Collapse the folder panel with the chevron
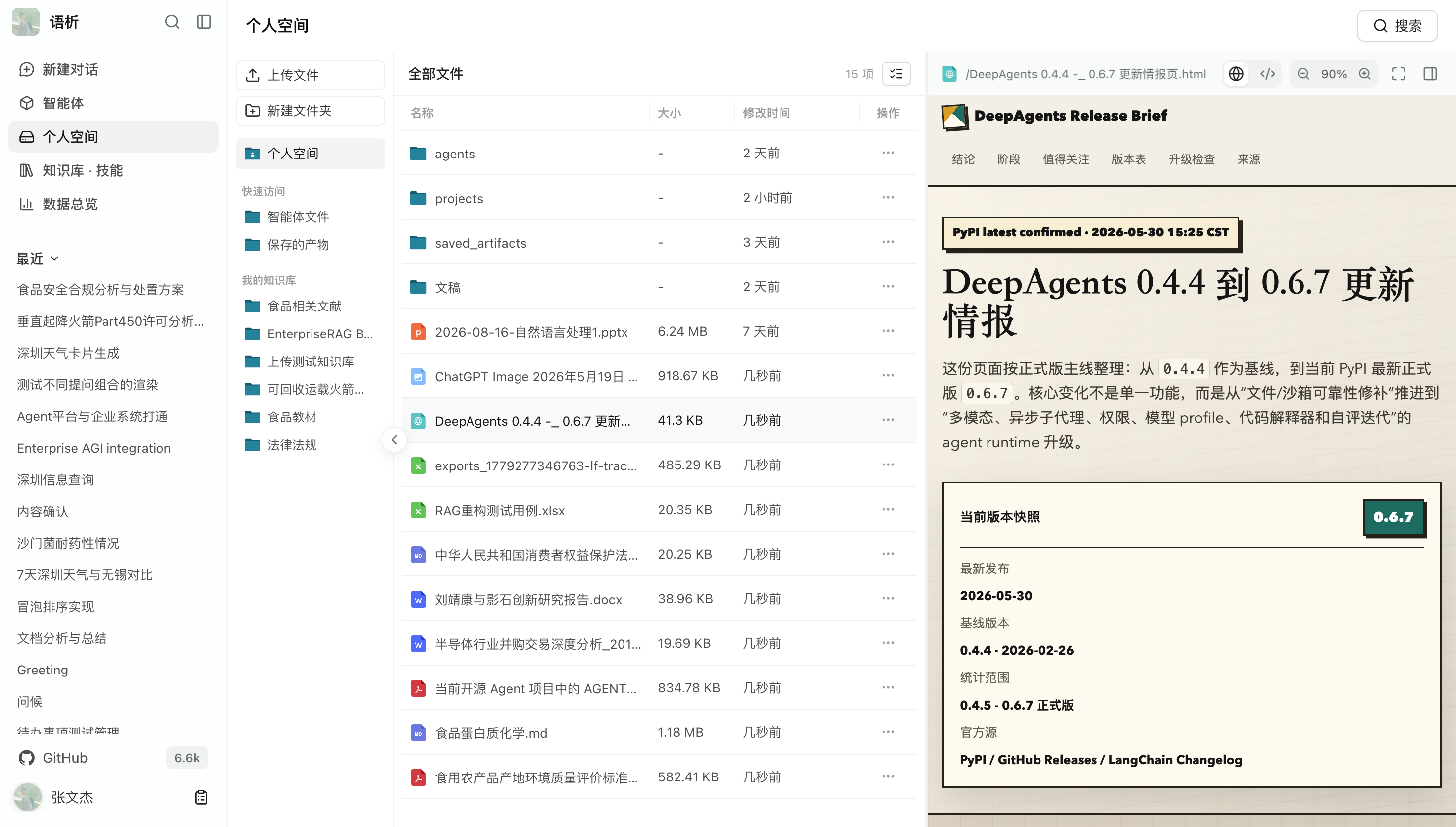The height and width of the screenshot is (827, 1456). [x=394, y=440]
